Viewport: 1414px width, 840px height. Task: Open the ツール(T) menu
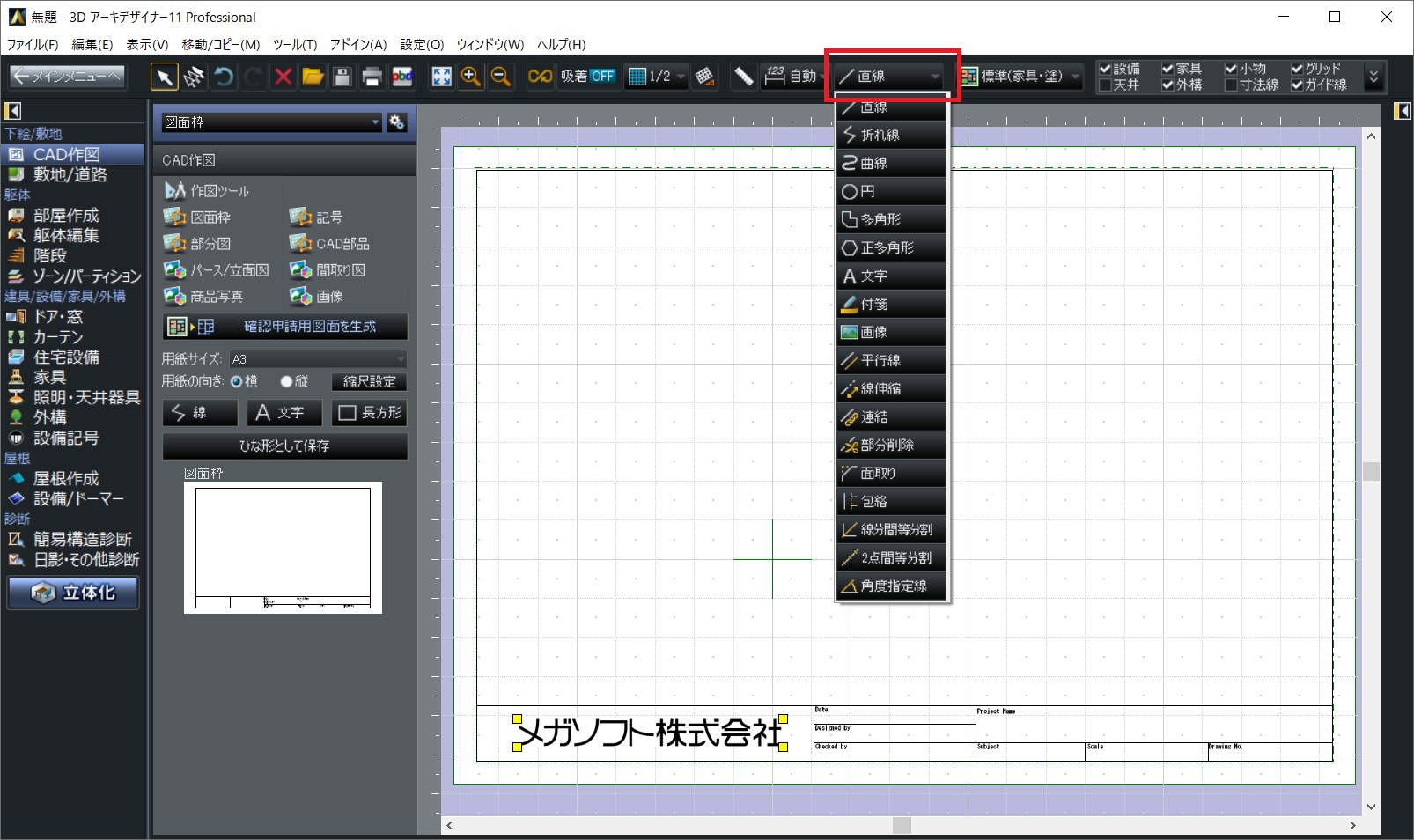click(294, 44)
